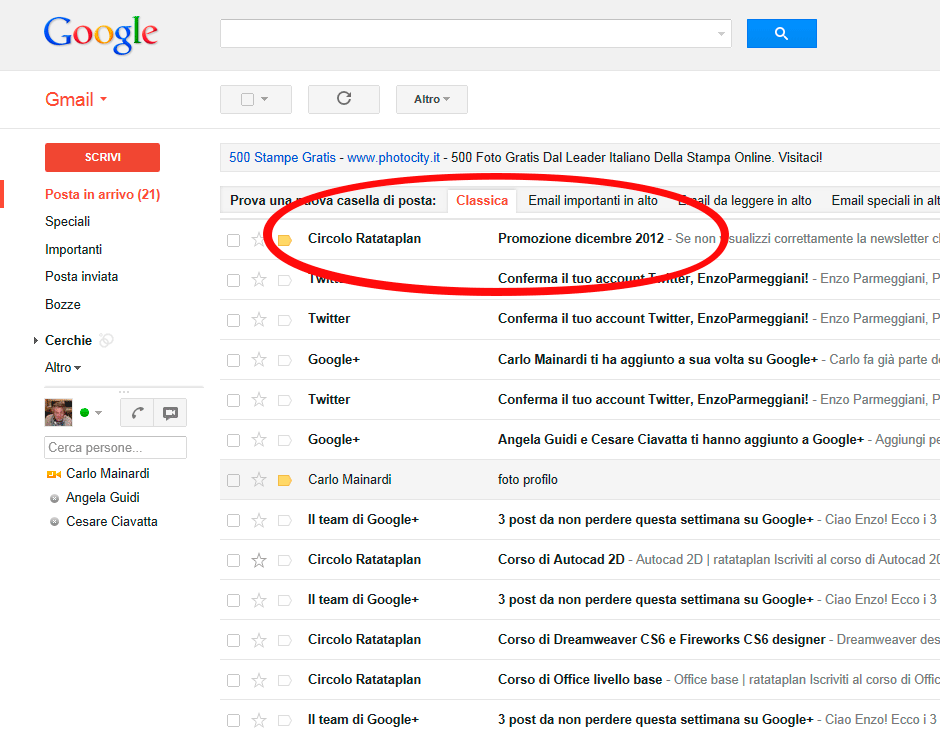Click the user profile photo in chat
Image resolution: width=940 pixels, height=732 pixels.
point(58,412)
